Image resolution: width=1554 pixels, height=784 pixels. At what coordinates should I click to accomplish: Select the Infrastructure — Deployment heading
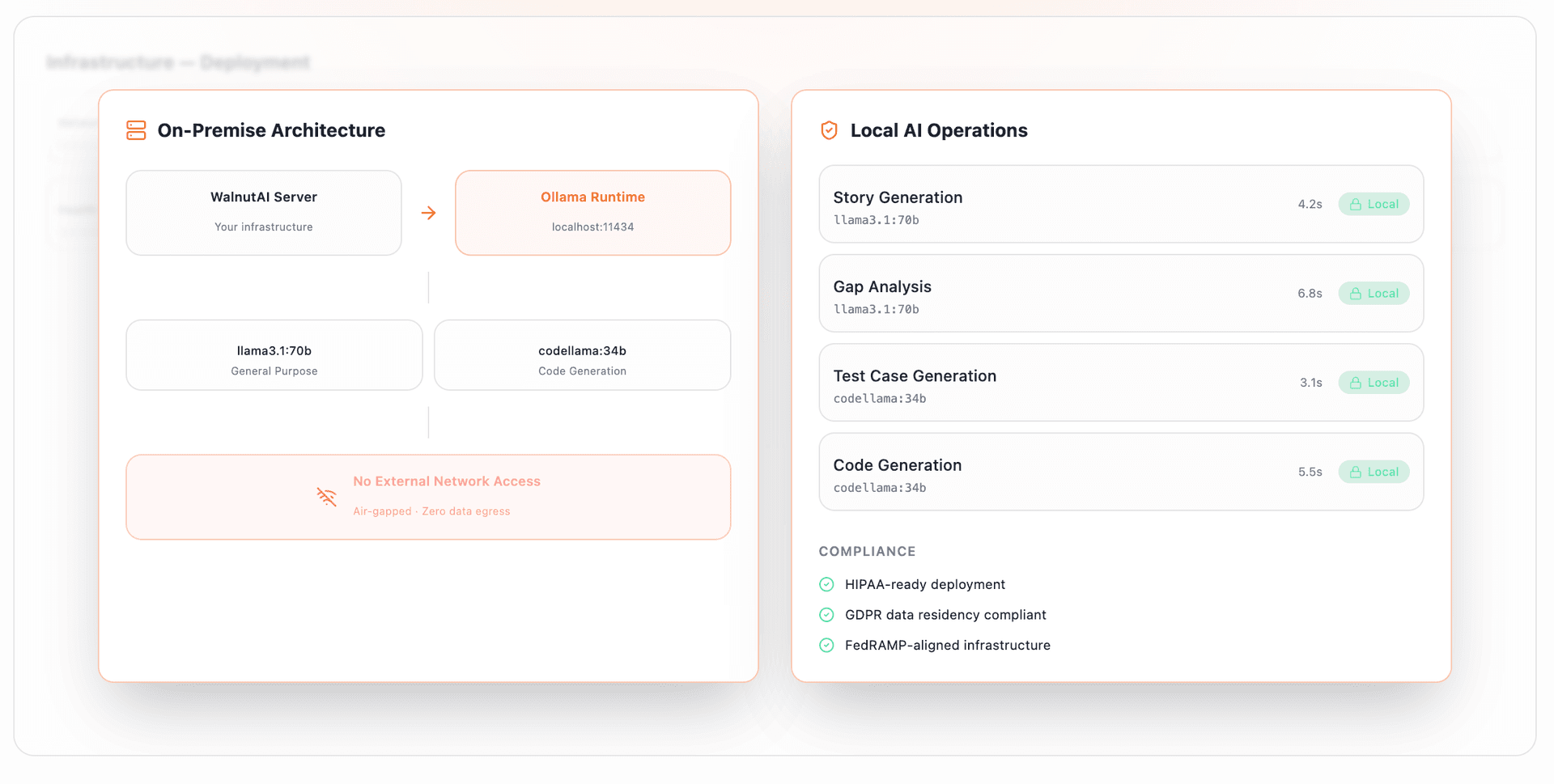tap(177, 62)
